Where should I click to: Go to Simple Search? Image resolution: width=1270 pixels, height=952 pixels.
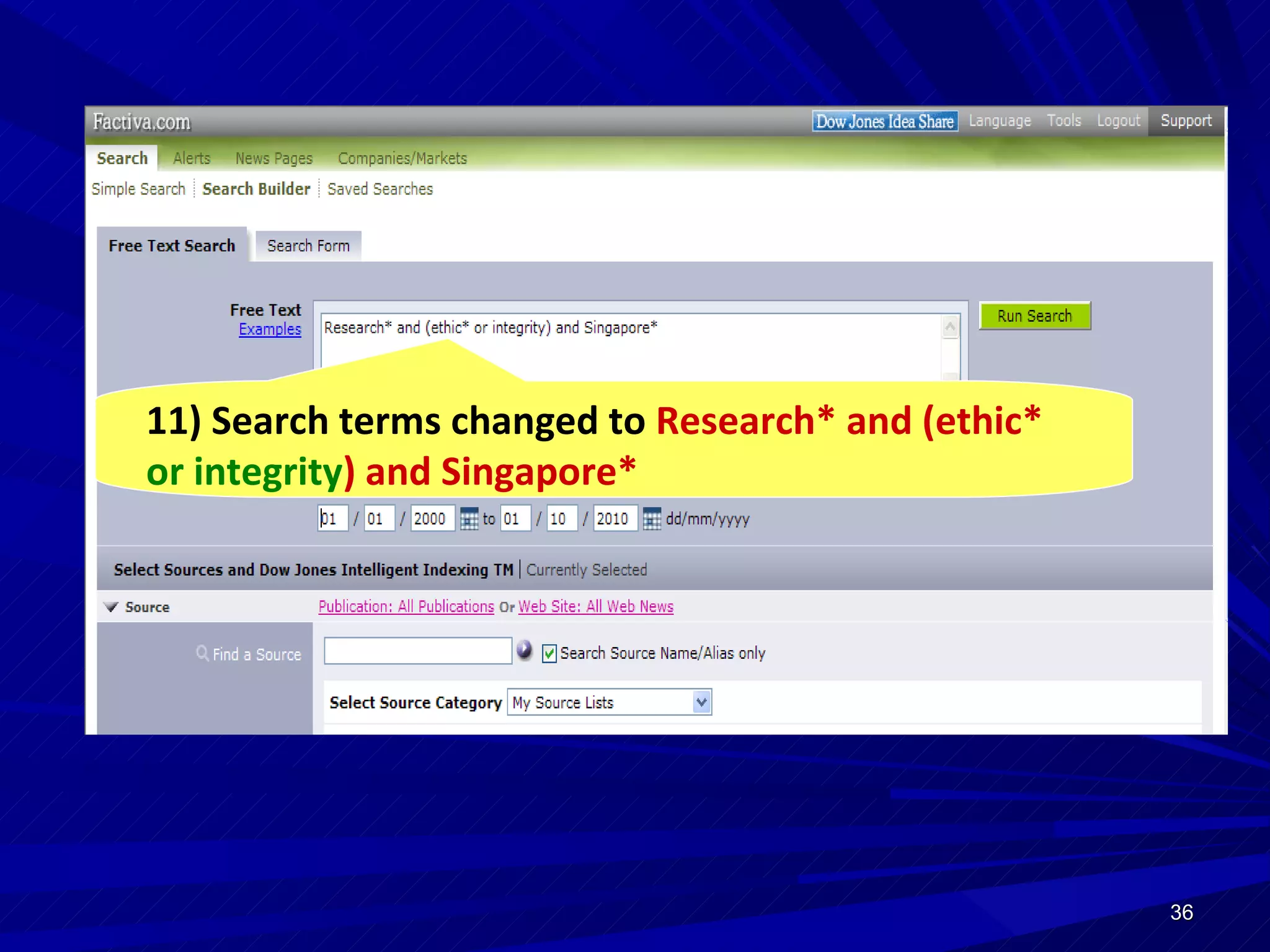coord(138,189)
